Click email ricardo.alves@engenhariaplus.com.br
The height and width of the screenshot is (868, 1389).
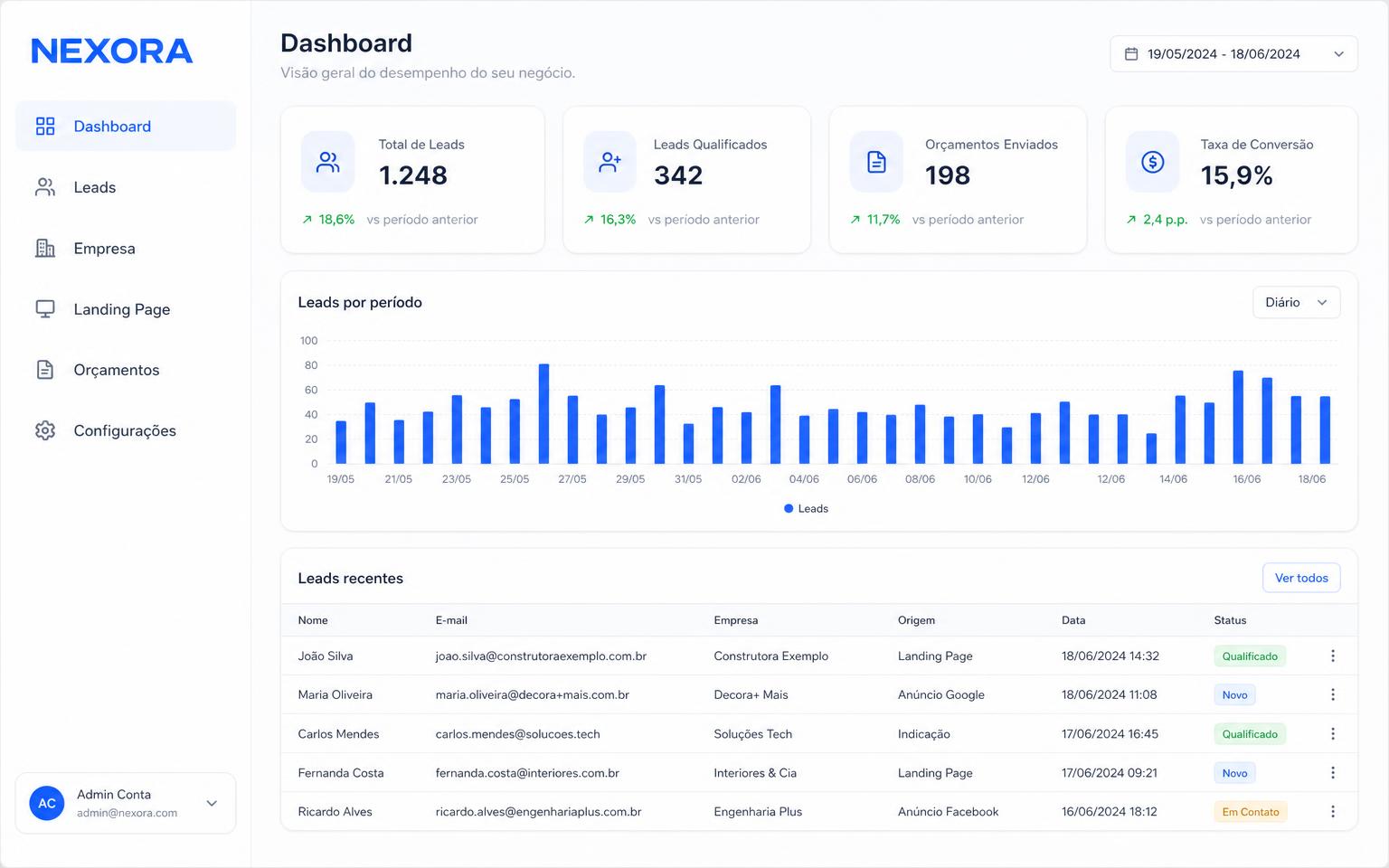[x=538, y=811]
